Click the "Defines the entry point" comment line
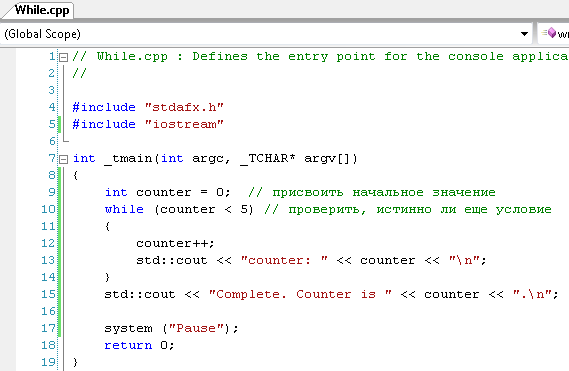 pos(320,57)
